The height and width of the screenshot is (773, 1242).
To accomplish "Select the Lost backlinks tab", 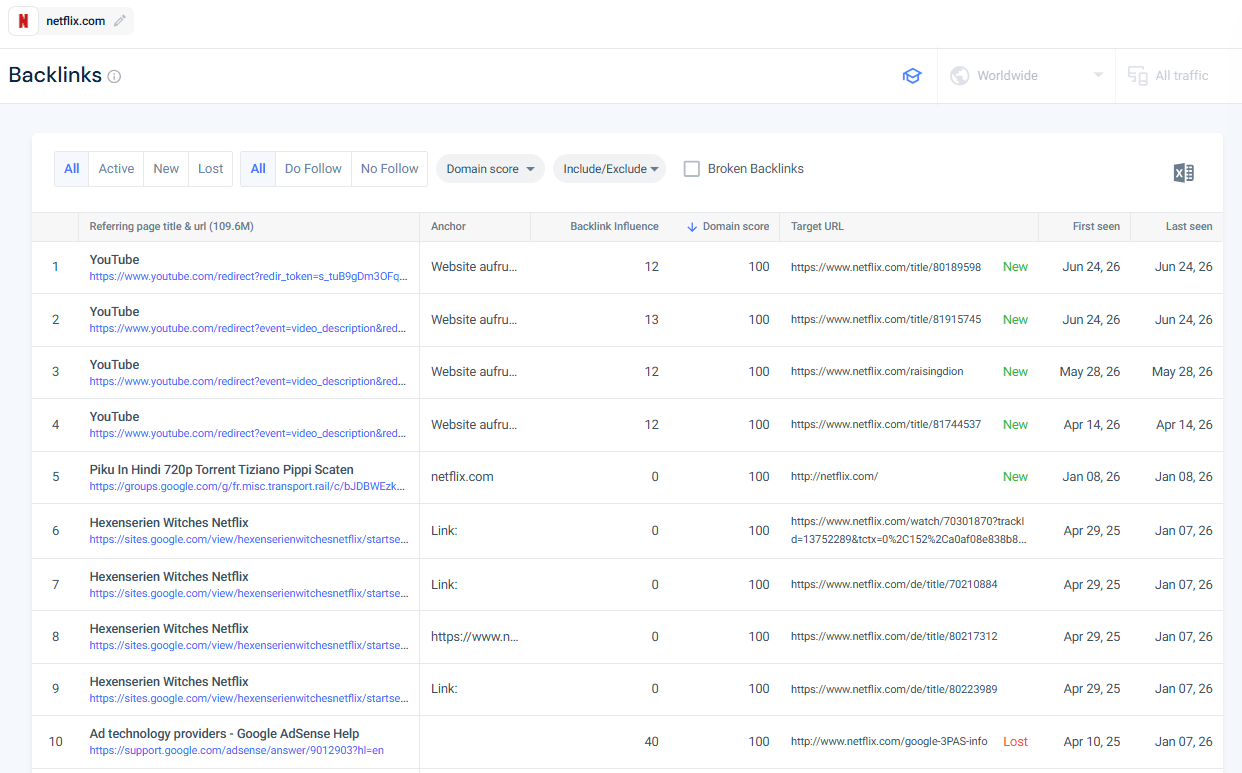I will [211, 169].
